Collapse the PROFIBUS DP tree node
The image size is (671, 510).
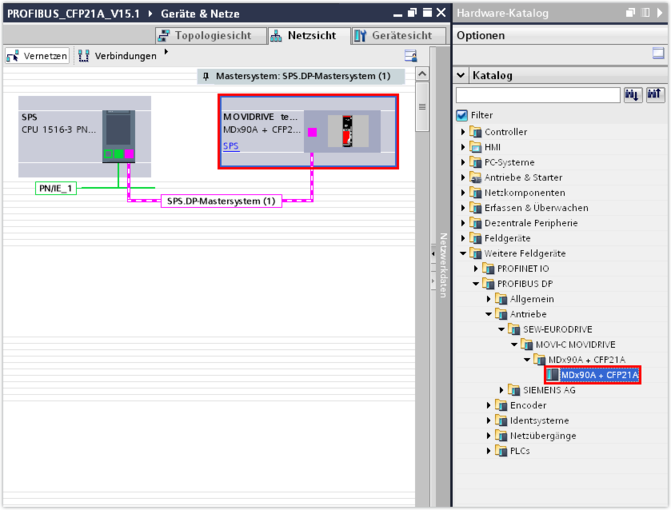click(477, 284)
